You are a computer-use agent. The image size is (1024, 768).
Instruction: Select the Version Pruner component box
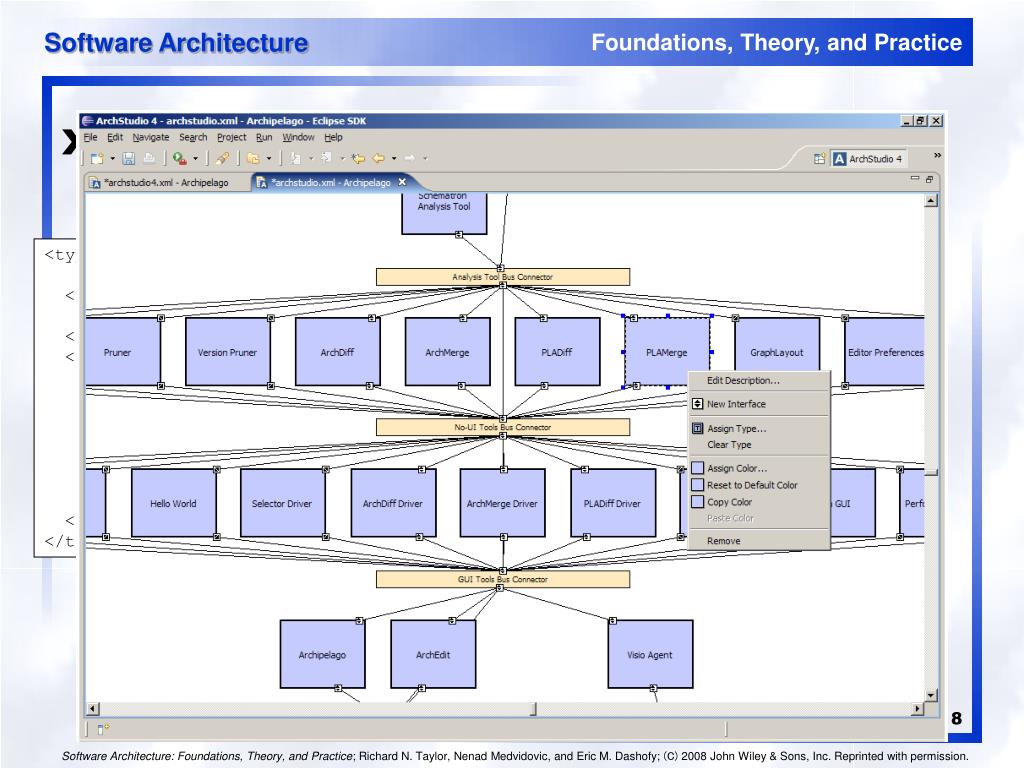pos(228,352)
